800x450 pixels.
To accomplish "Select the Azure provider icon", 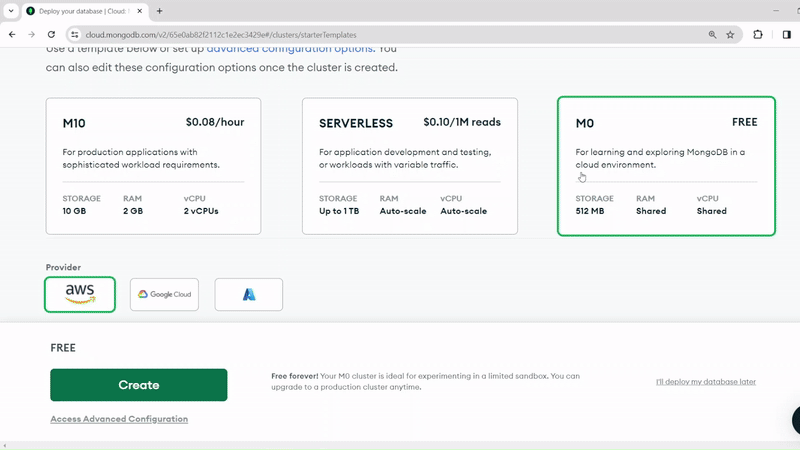I will (248, 294).
